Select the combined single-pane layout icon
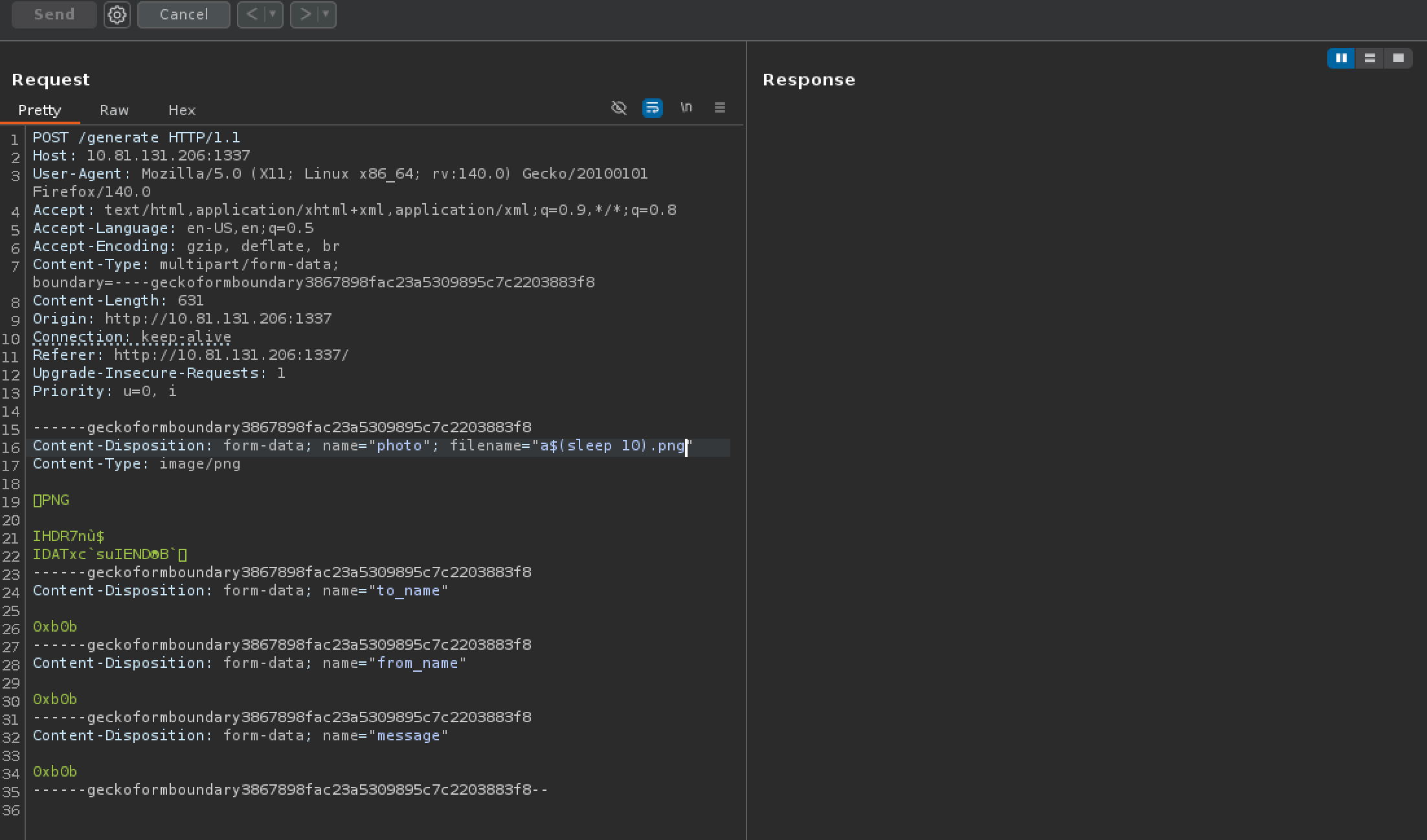Viewport: 1427px width, 840px height. click(x=1398, y=58)
